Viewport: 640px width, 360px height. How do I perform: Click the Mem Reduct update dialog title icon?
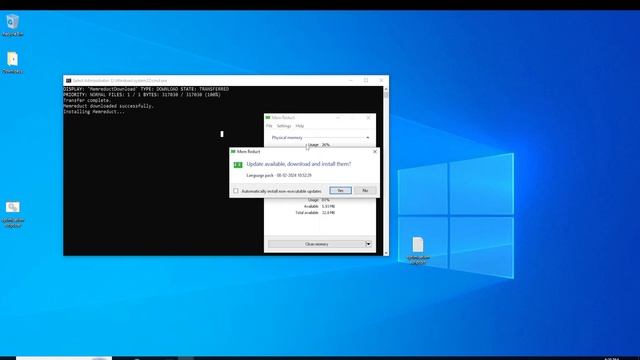[233, 151]
